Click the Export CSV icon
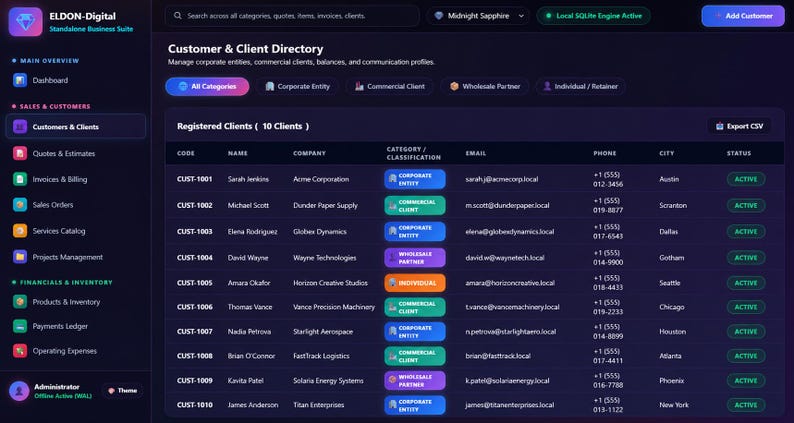The height and width of the screenshot is (423, 794). (x=720, y=126)
